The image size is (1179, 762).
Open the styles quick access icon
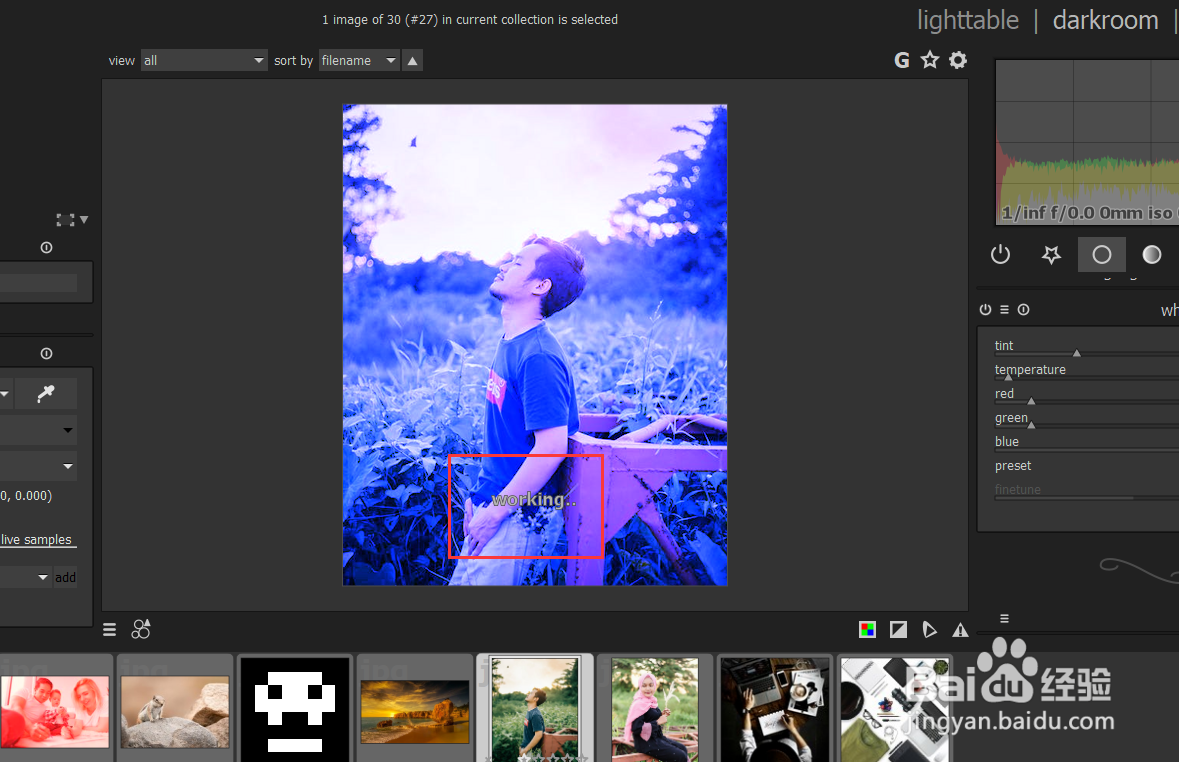(x=141, y=629)
